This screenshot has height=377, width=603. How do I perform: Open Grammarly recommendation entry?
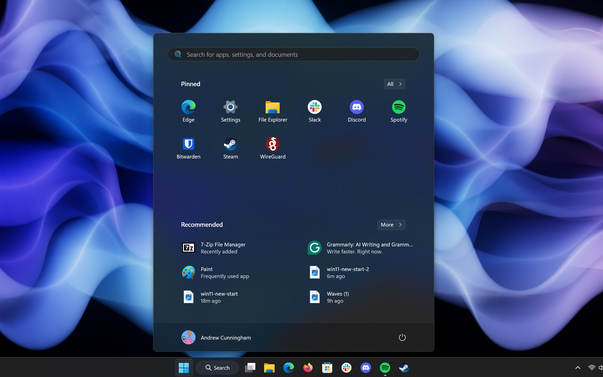(x=361, y=248)
